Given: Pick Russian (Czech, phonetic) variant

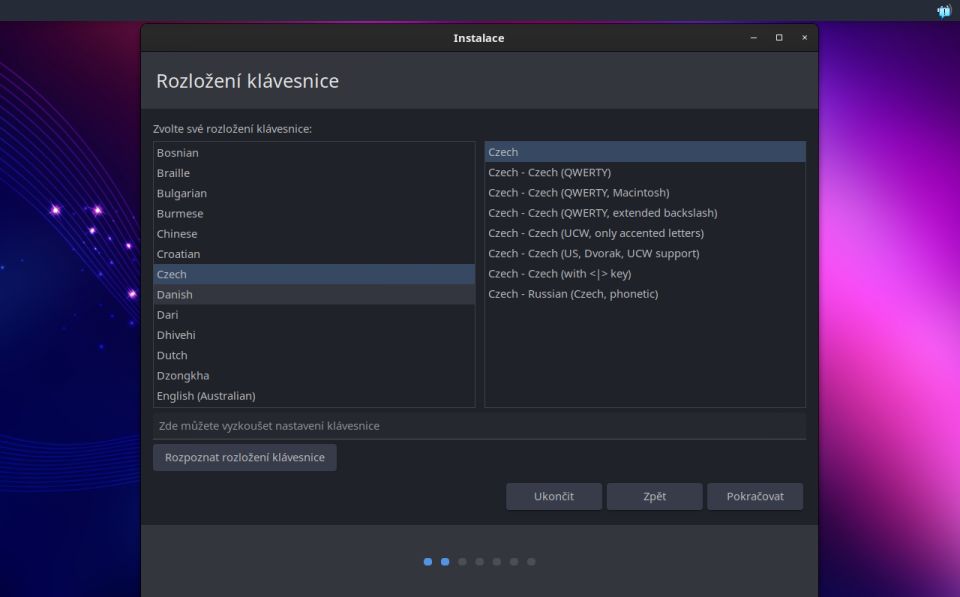Looking at the screenshot, I should 645,294.
